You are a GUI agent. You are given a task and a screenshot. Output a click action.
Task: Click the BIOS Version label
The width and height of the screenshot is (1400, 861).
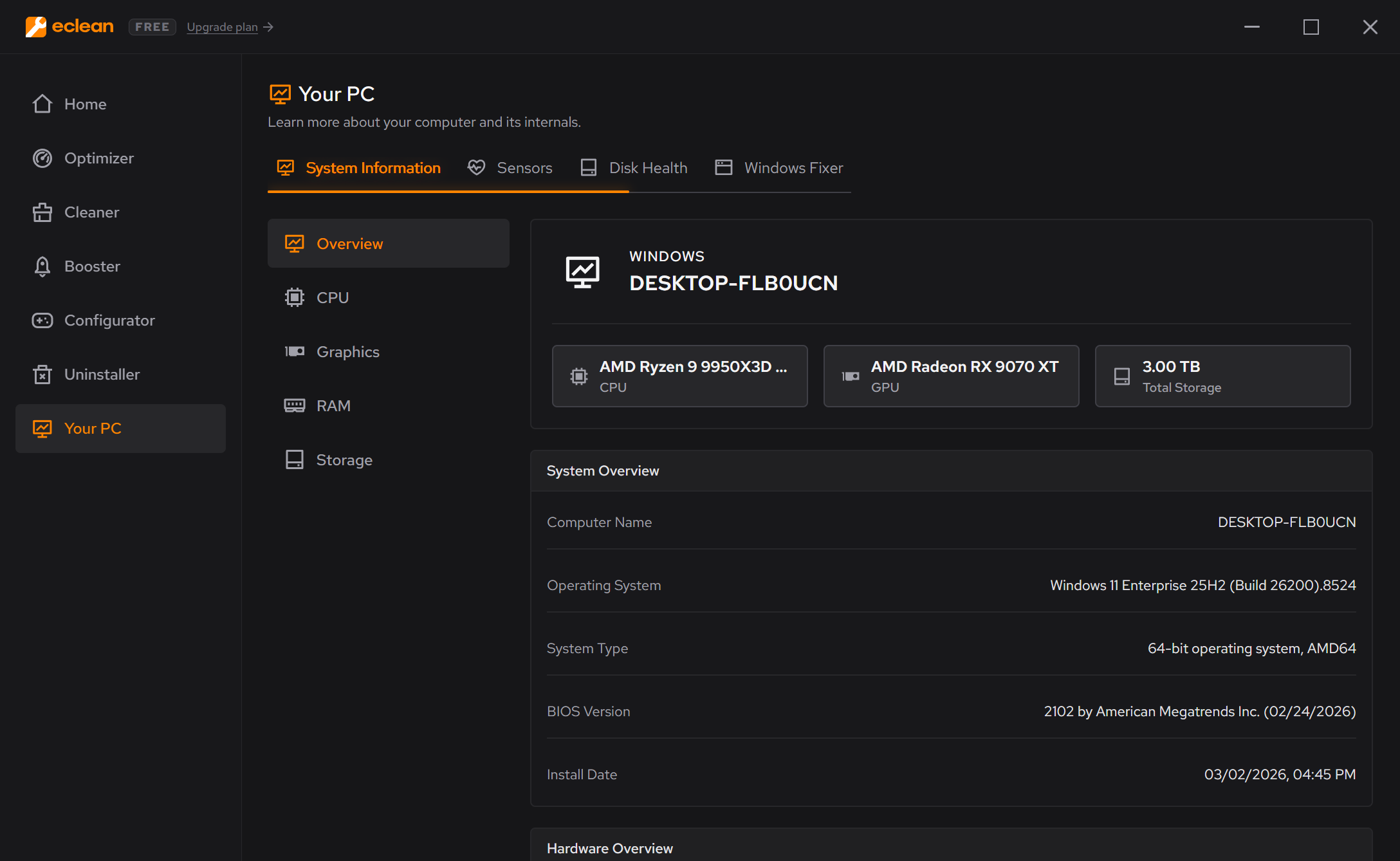[x=589, y=711]
